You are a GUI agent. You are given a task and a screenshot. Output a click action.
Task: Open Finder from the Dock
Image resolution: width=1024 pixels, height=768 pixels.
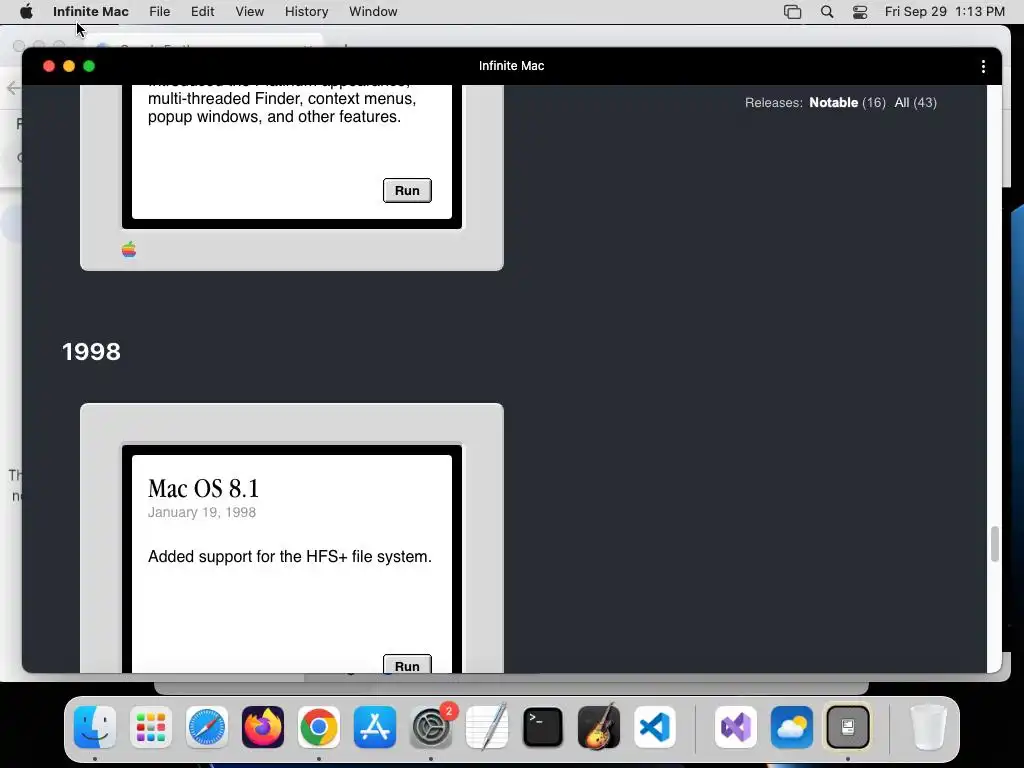pos(95,727)
